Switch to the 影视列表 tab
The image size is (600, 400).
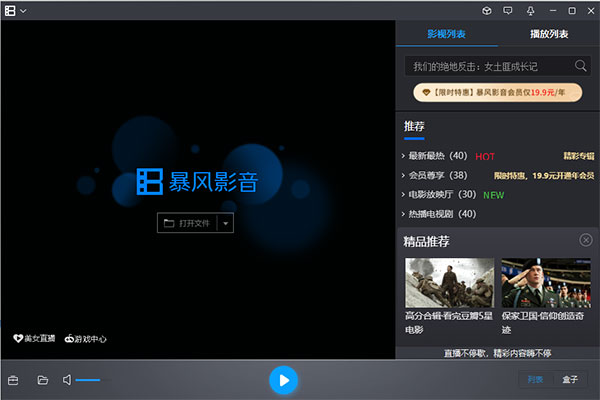point(447,34)
